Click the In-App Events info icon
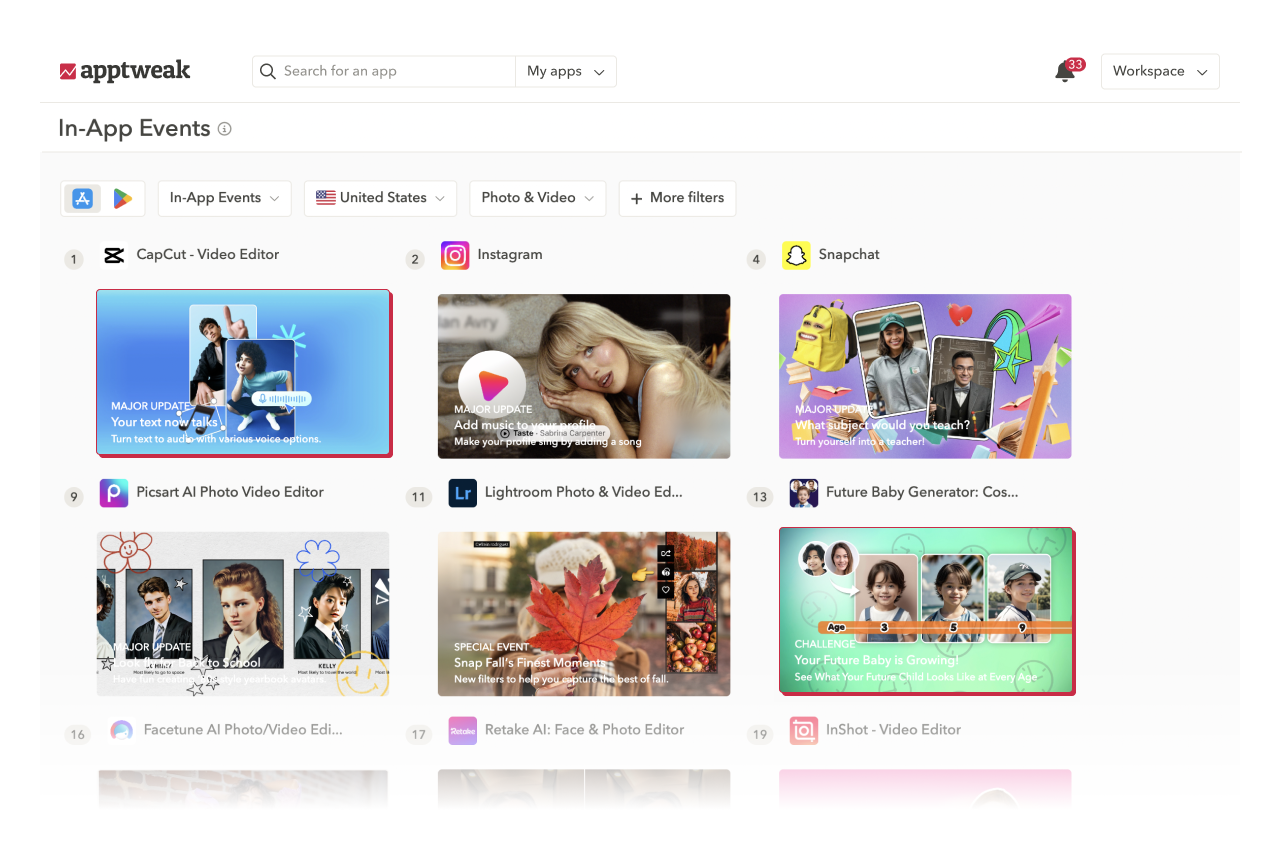This screenshot has height=850, width=1280. (x=225, y=129)
